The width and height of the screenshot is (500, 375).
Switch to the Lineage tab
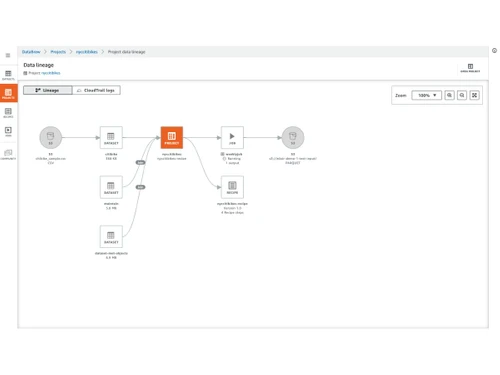pos(48,90)
